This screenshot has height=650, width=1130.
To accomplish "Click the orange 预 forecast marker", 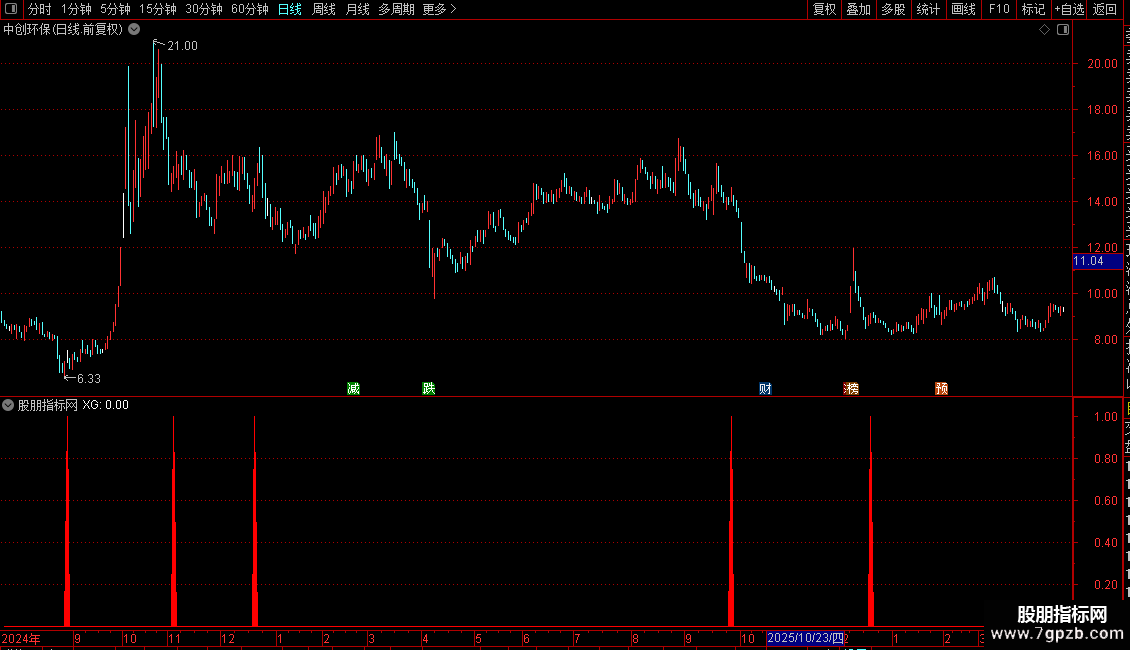I will click(x=941, y=388).
